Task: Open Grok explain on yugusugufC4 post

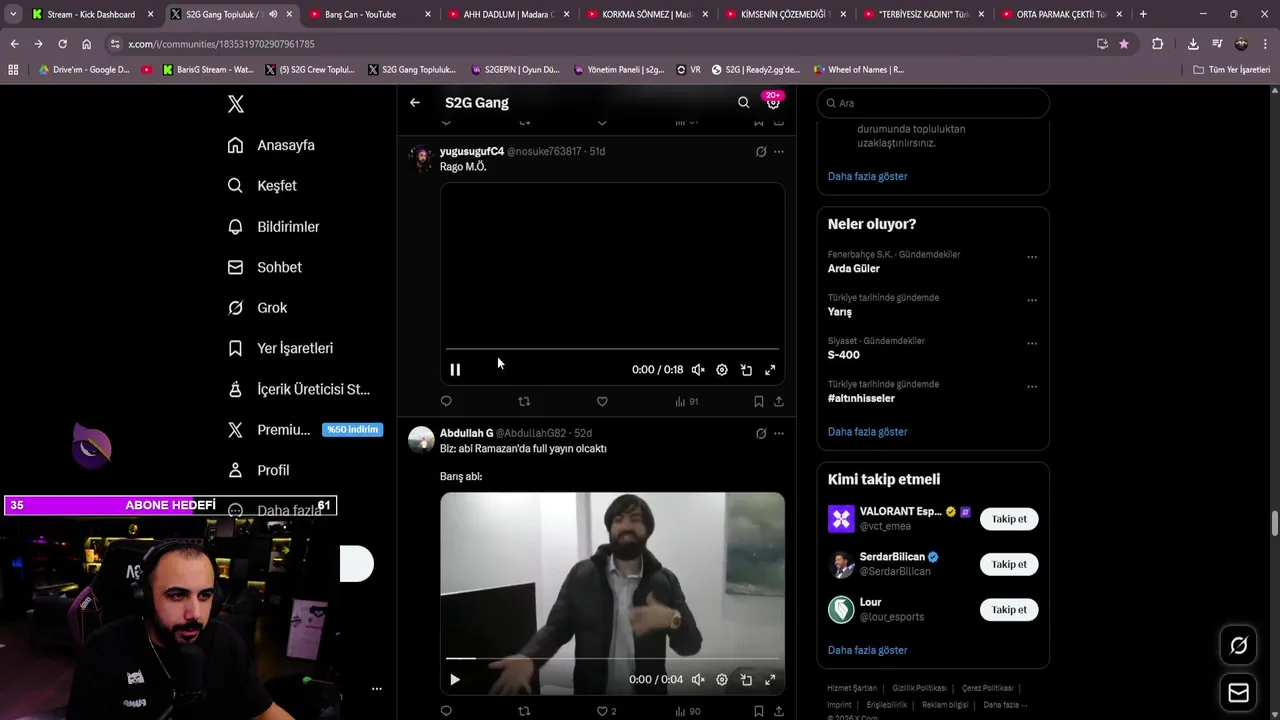Action: coord(761,152)
